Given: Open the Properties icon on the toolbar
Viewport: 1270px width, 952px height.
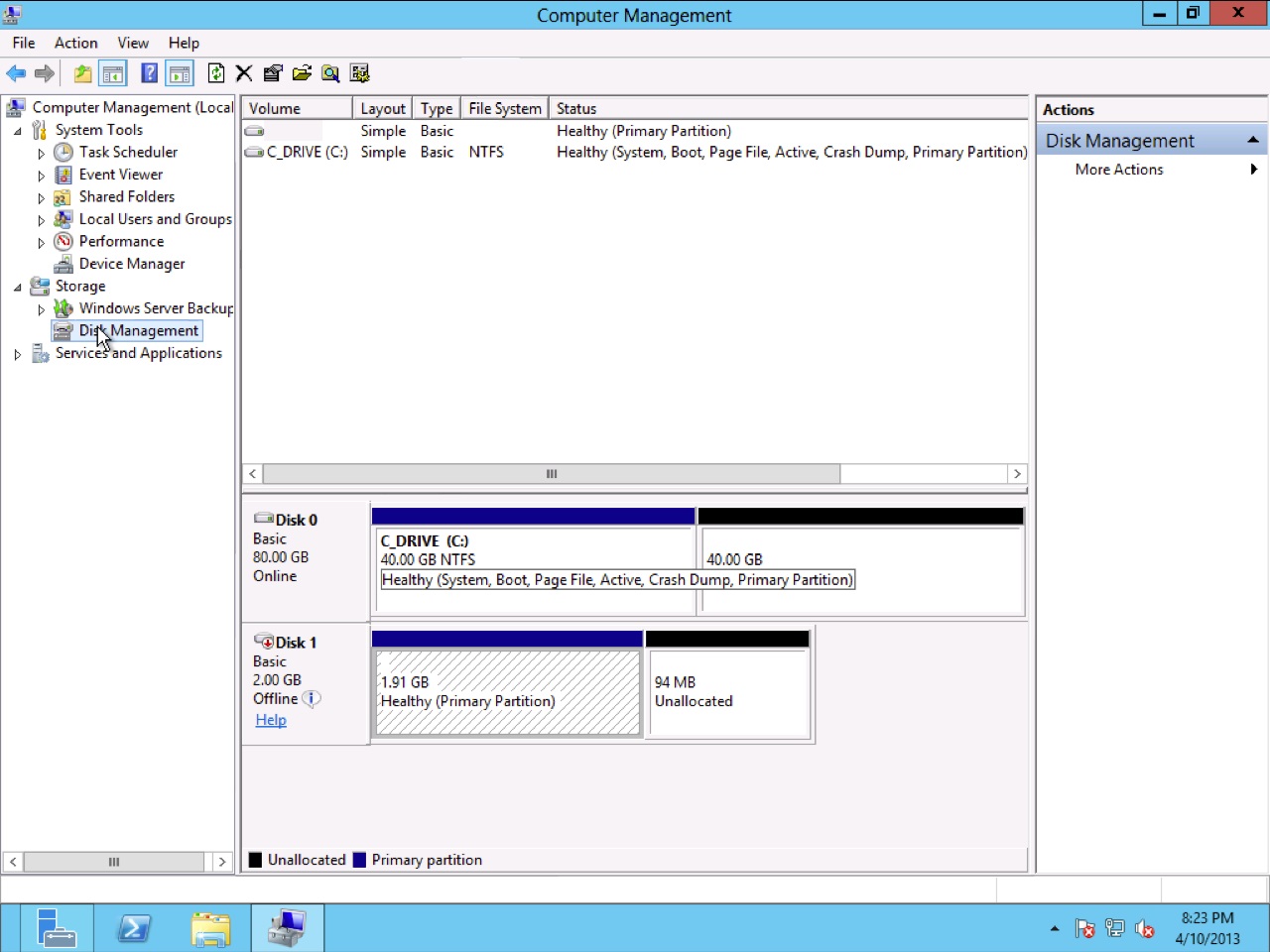Looking at the screenshot, I should 273,72.
